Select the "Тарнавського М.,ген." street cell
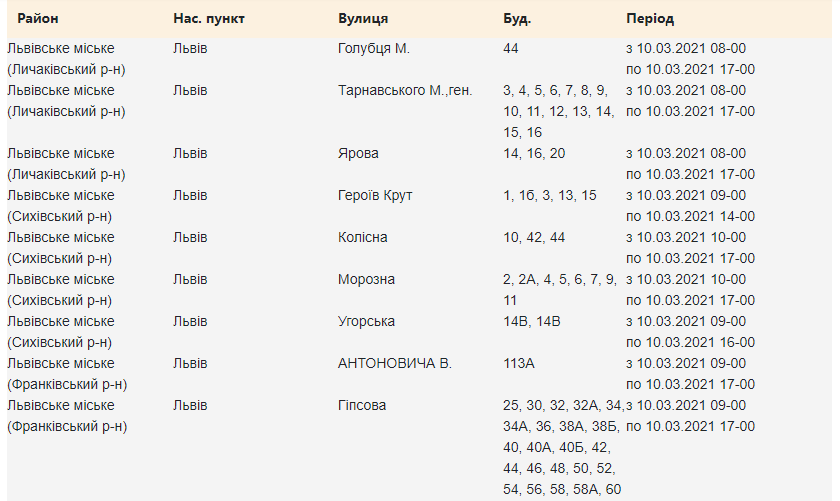 pyautogui.click(x=405, y=90)
